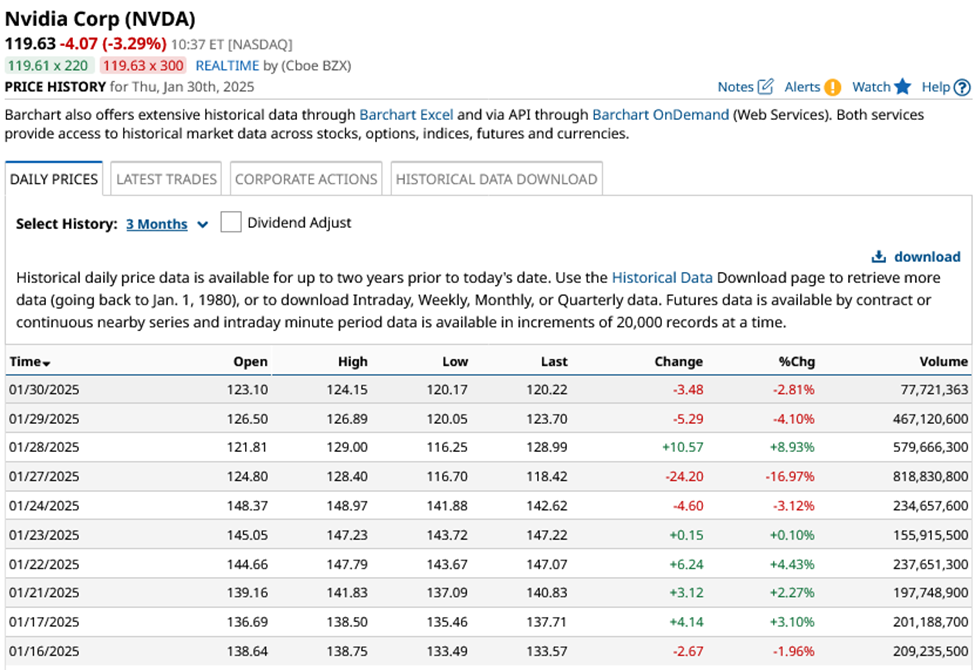Open the Barchart Excel link
This screenshot has width=975, height=670.
point(406,114)
